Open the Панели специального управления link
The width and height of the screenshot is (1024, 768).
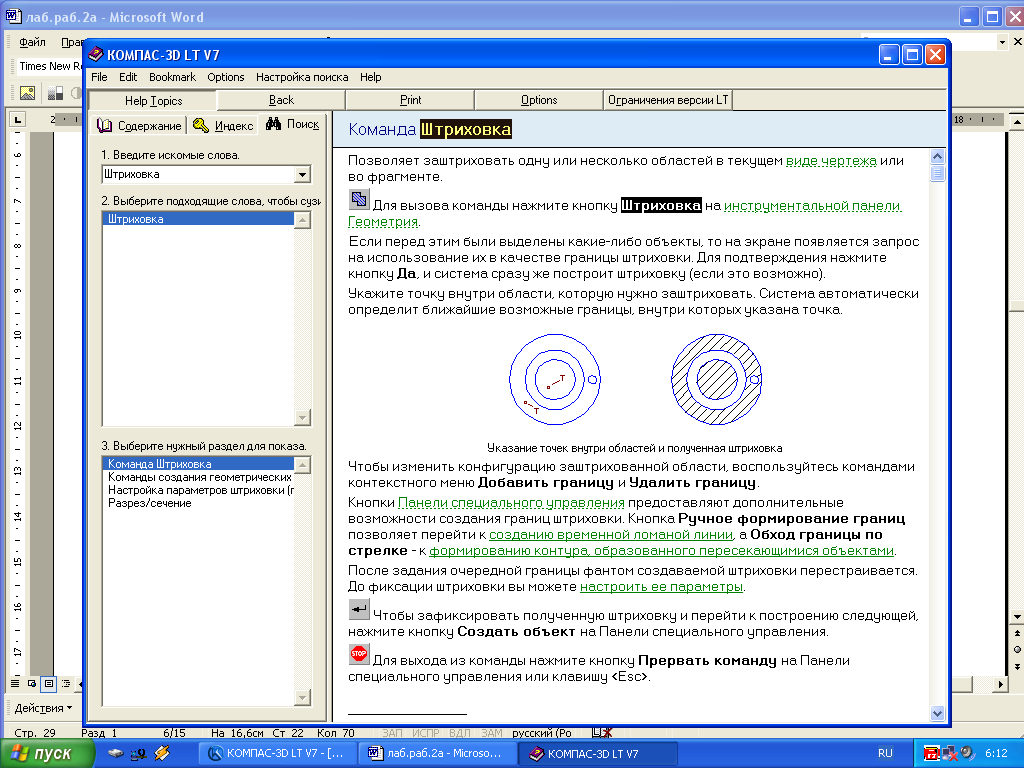coord(511,503)
